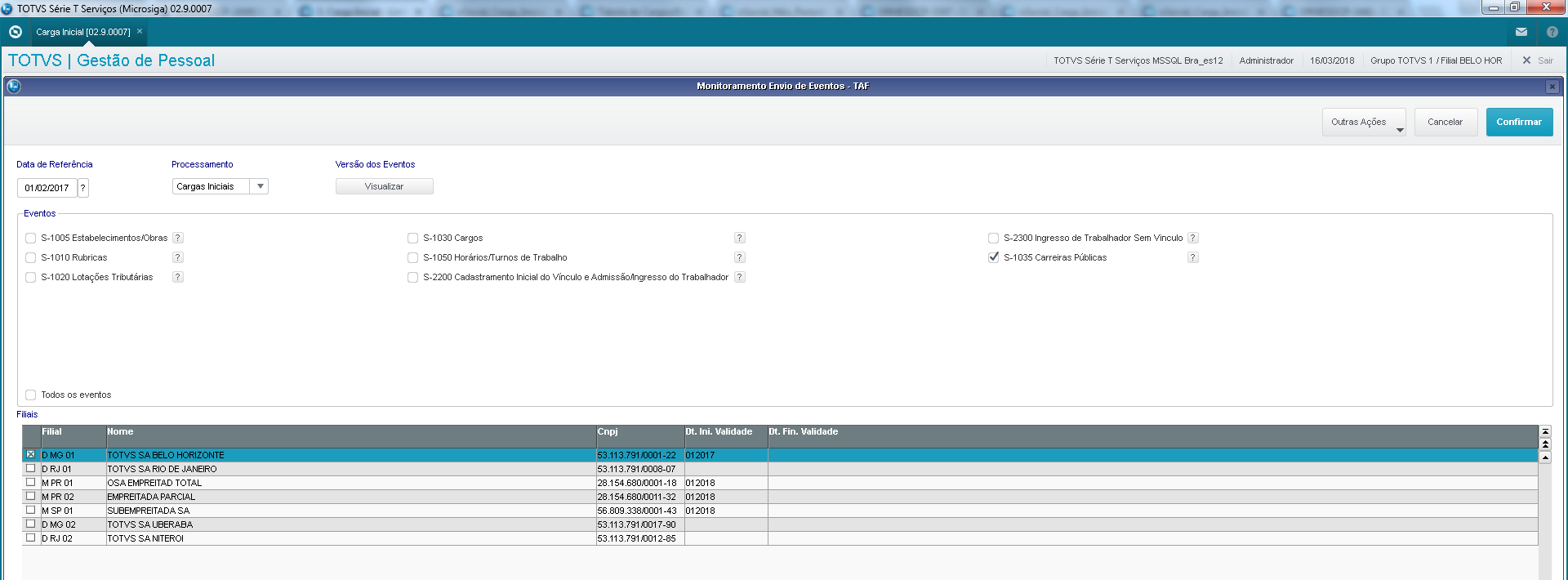
Task: Click the Cancelar button
Action: pos(1445,123)
